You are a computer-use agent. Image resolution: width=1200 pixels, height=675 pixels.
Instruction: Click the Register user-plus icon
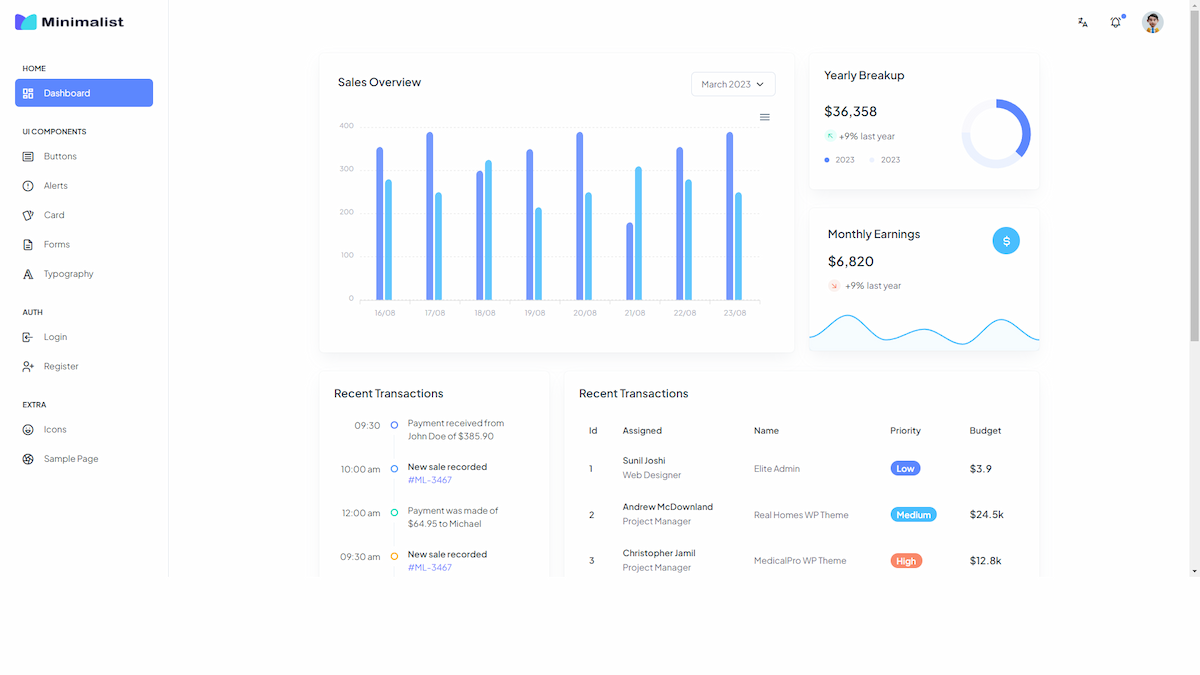tap(28, 366)
